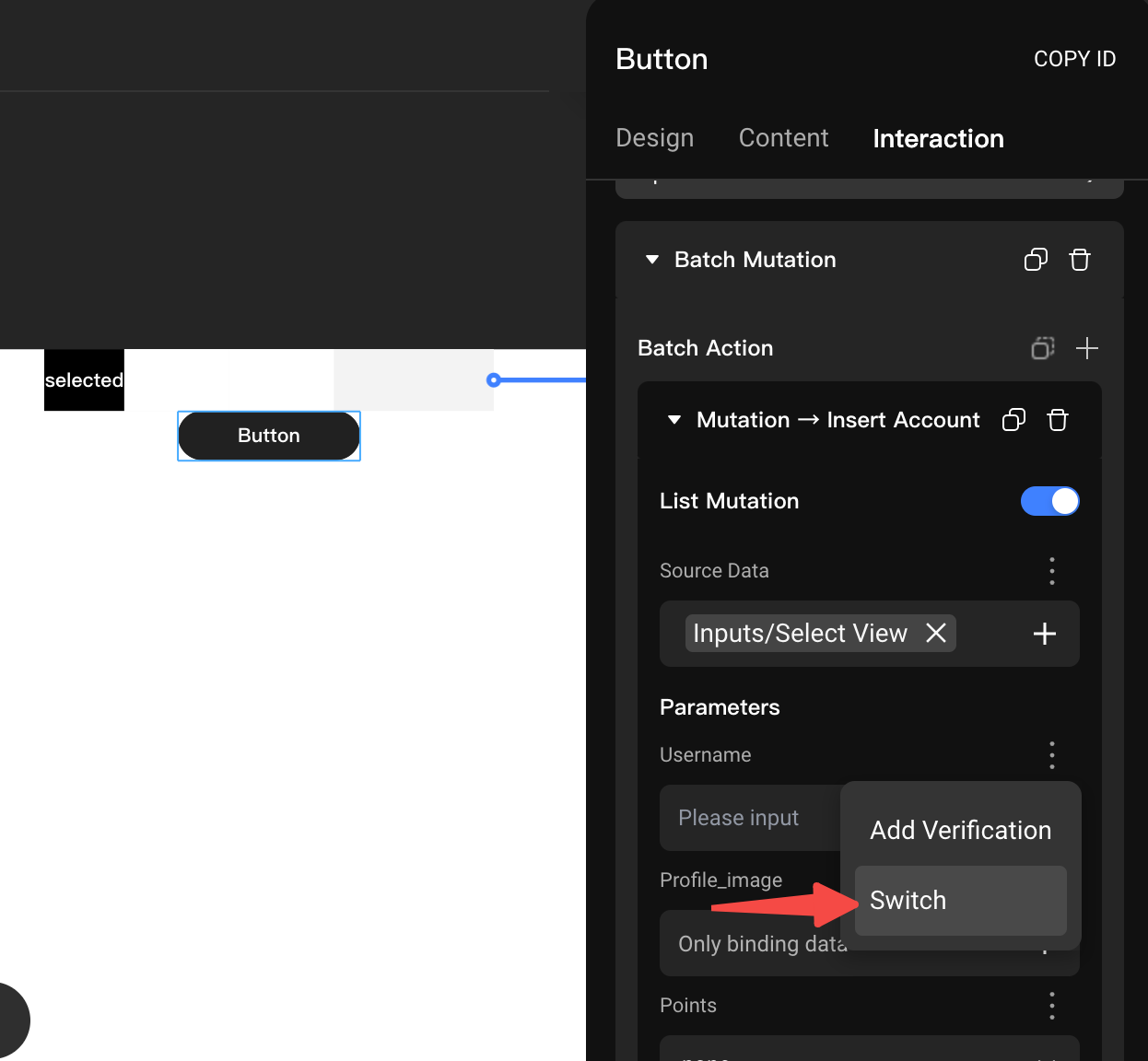Screen dimensions: 1148x1061
Task: Delete the Batch Mutation action
Action: [1080, 260]
